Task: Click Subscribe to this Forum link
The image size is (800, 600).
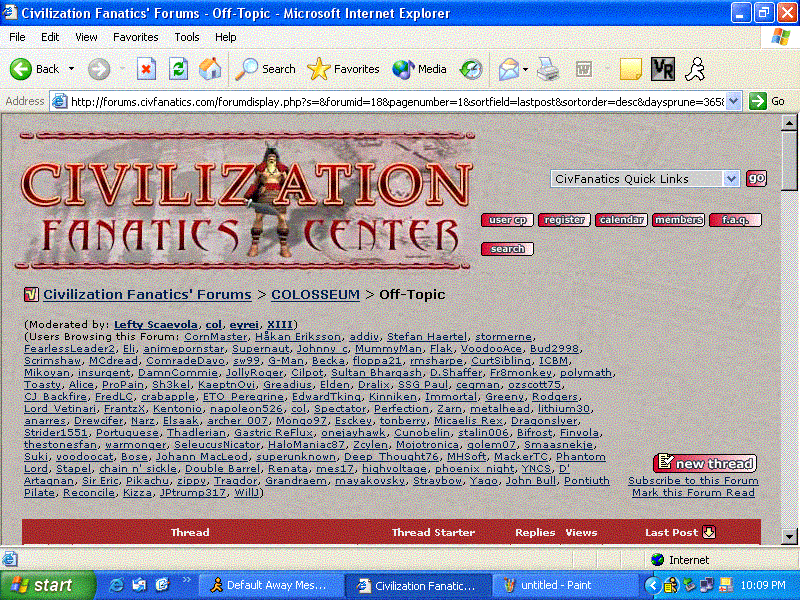Action: [x=693, y=481]
